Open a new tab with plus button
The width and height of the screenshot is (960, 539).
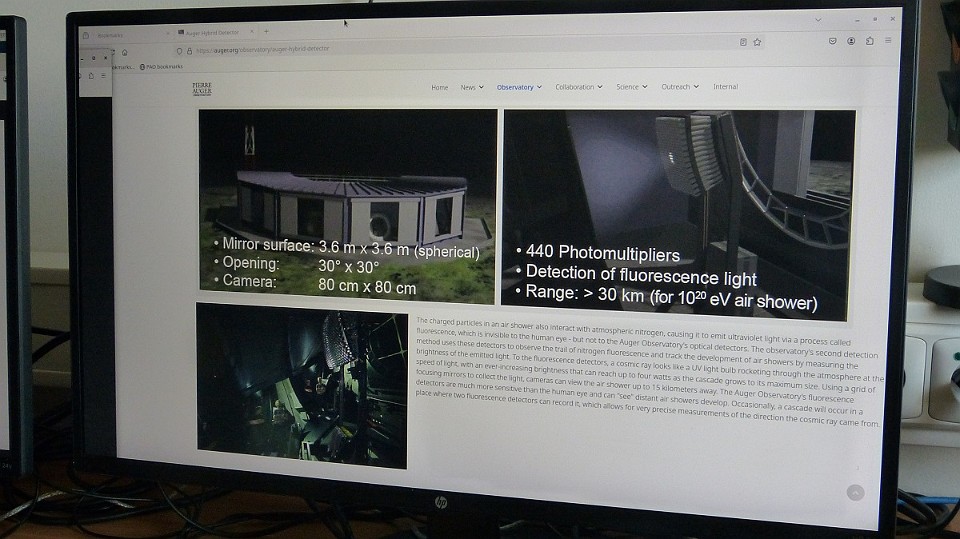[266, 32]
